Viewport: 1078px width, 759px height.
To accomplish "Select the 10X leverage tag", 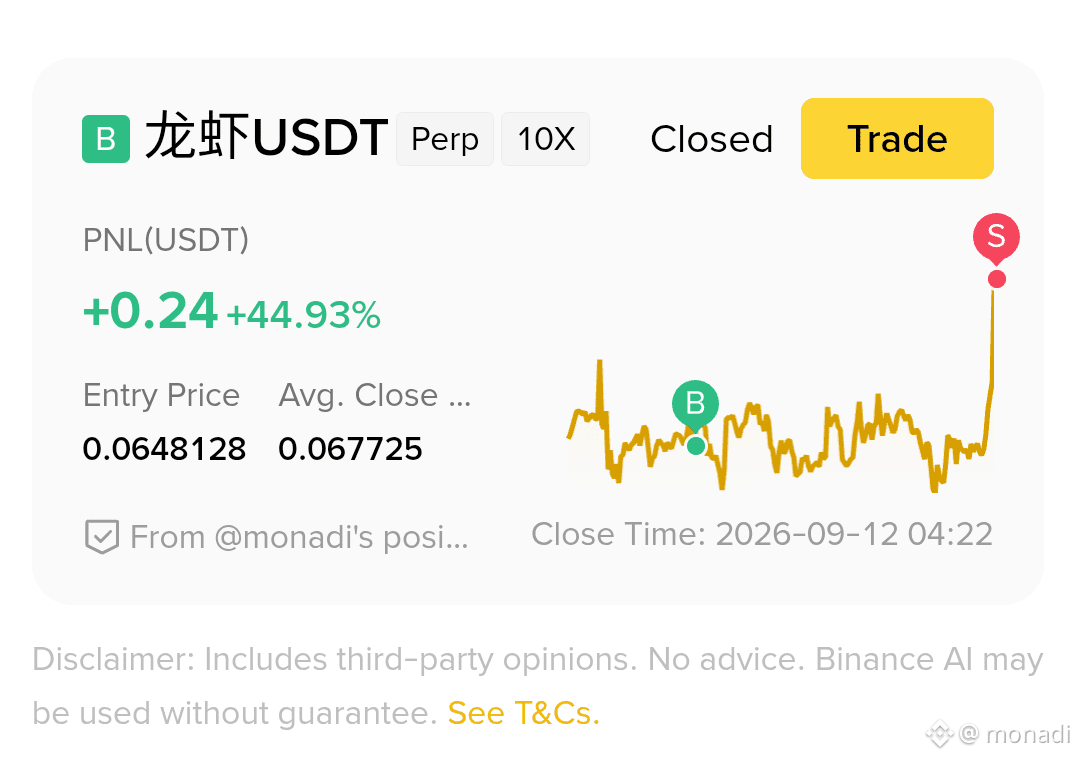I will point(545,139).
